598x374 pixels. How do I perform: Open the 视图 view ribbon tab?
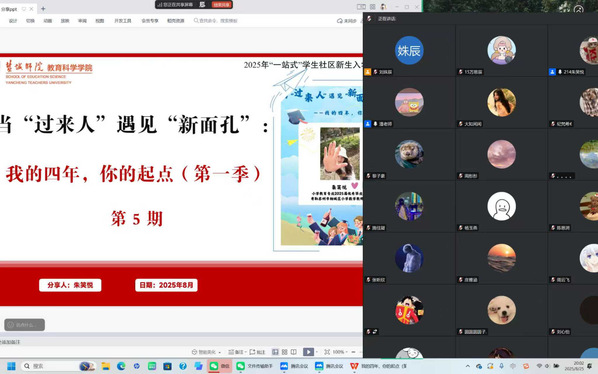(100, 21)
